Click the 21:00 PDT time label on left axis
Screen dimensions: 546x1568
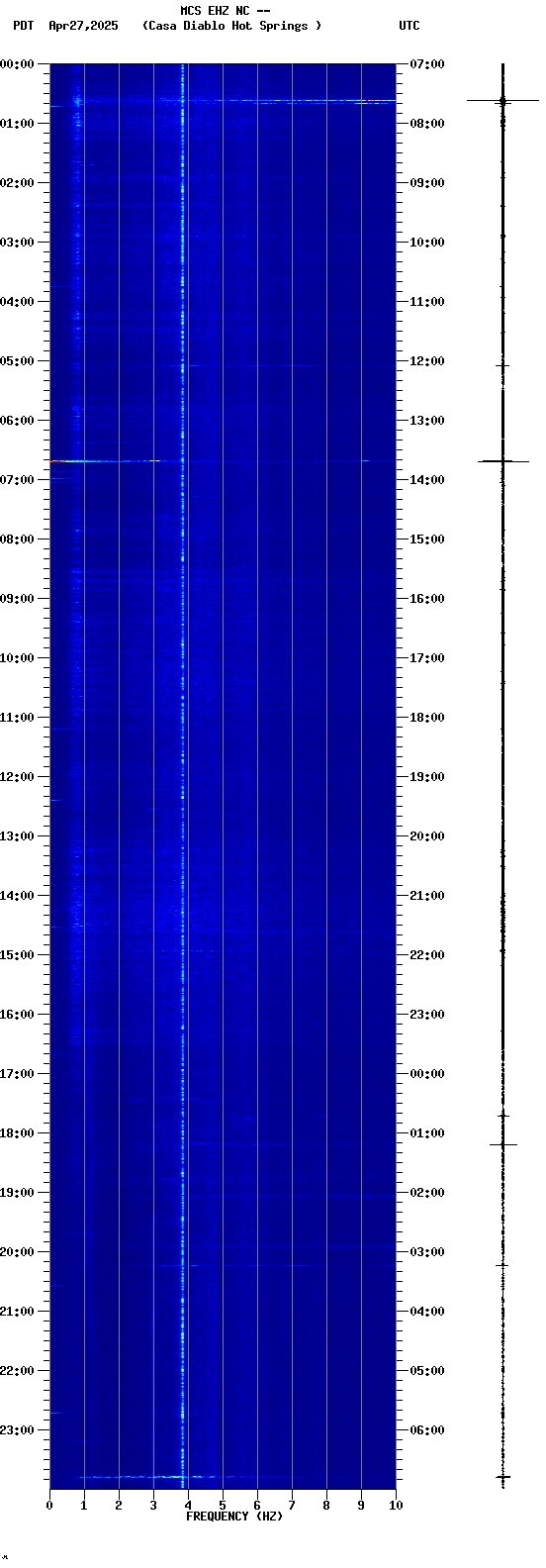coord(18,1312)
